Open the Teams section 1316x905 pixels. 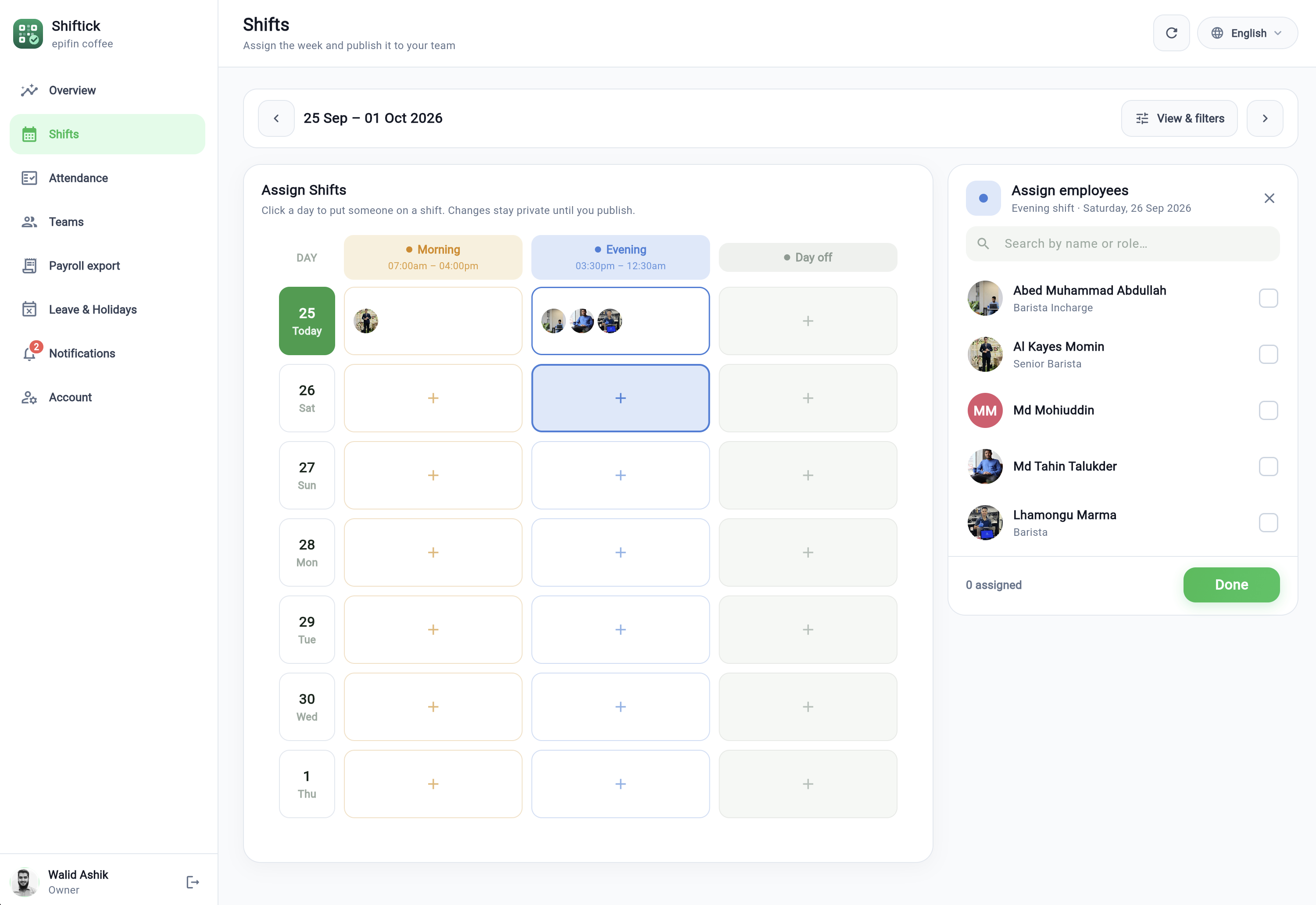point(107,222)
